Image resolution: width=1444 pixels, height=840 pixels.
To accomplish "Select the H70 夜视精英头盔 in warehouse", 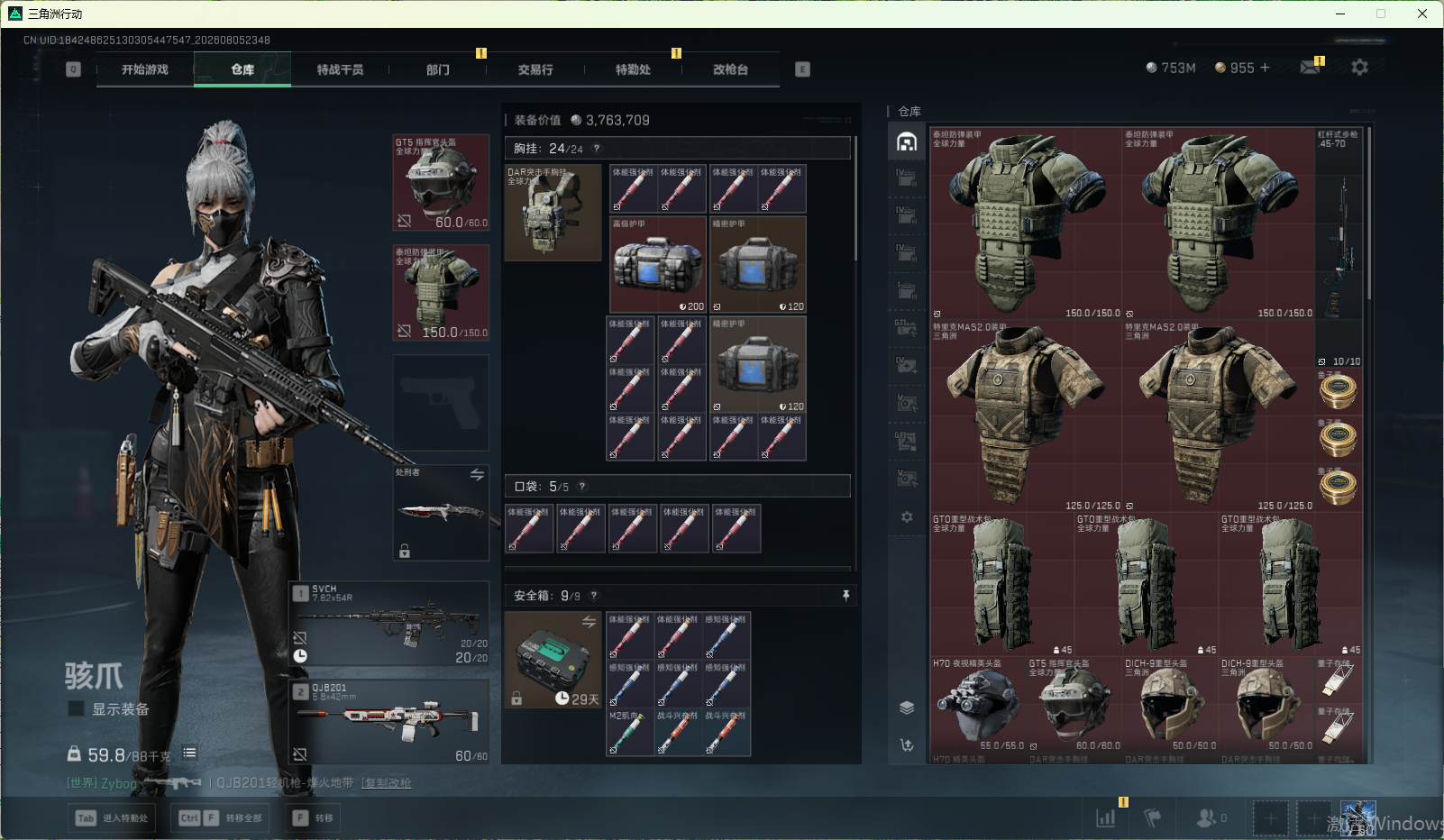I will point(978,704).
